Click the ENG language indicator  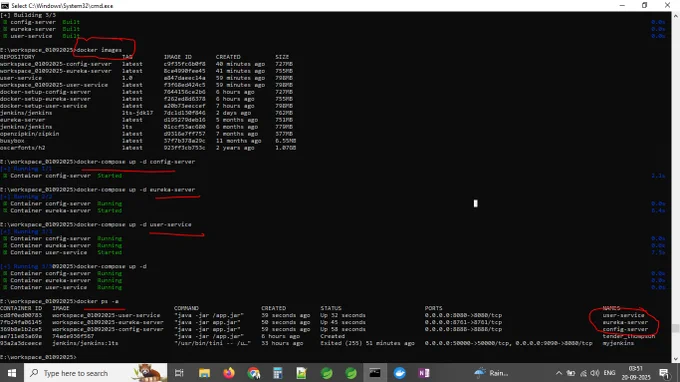tap(609, 373)
